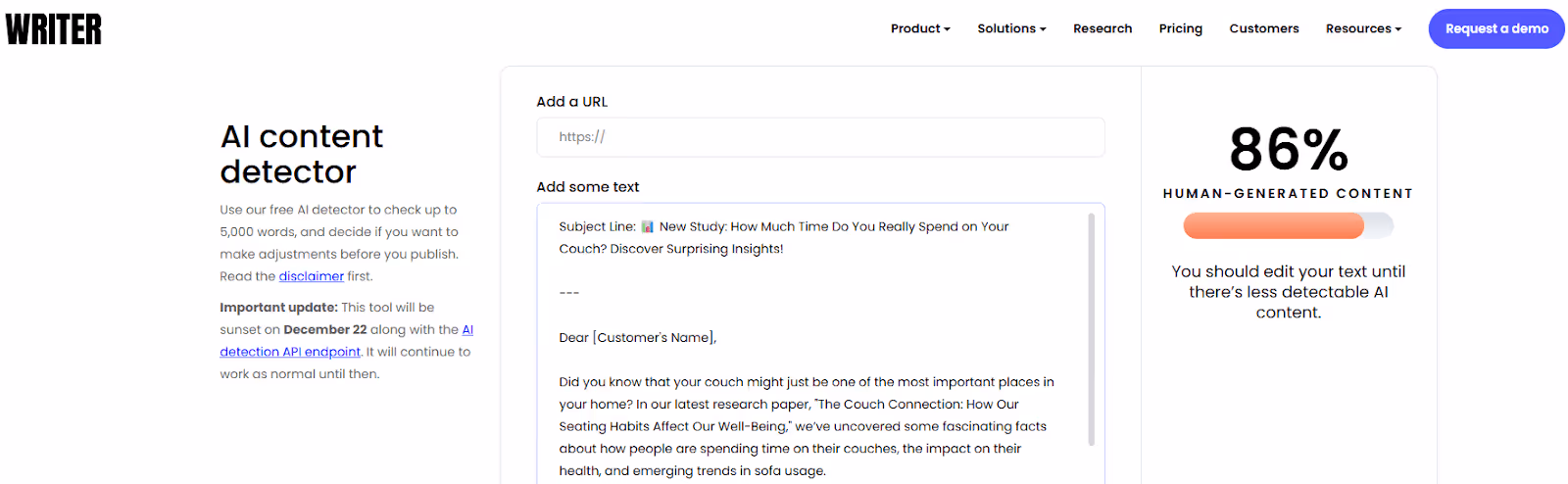The width and height of the screenshot is (1568, 484).
Task: Go to the Pricing page
Action: pos(1180,28)
